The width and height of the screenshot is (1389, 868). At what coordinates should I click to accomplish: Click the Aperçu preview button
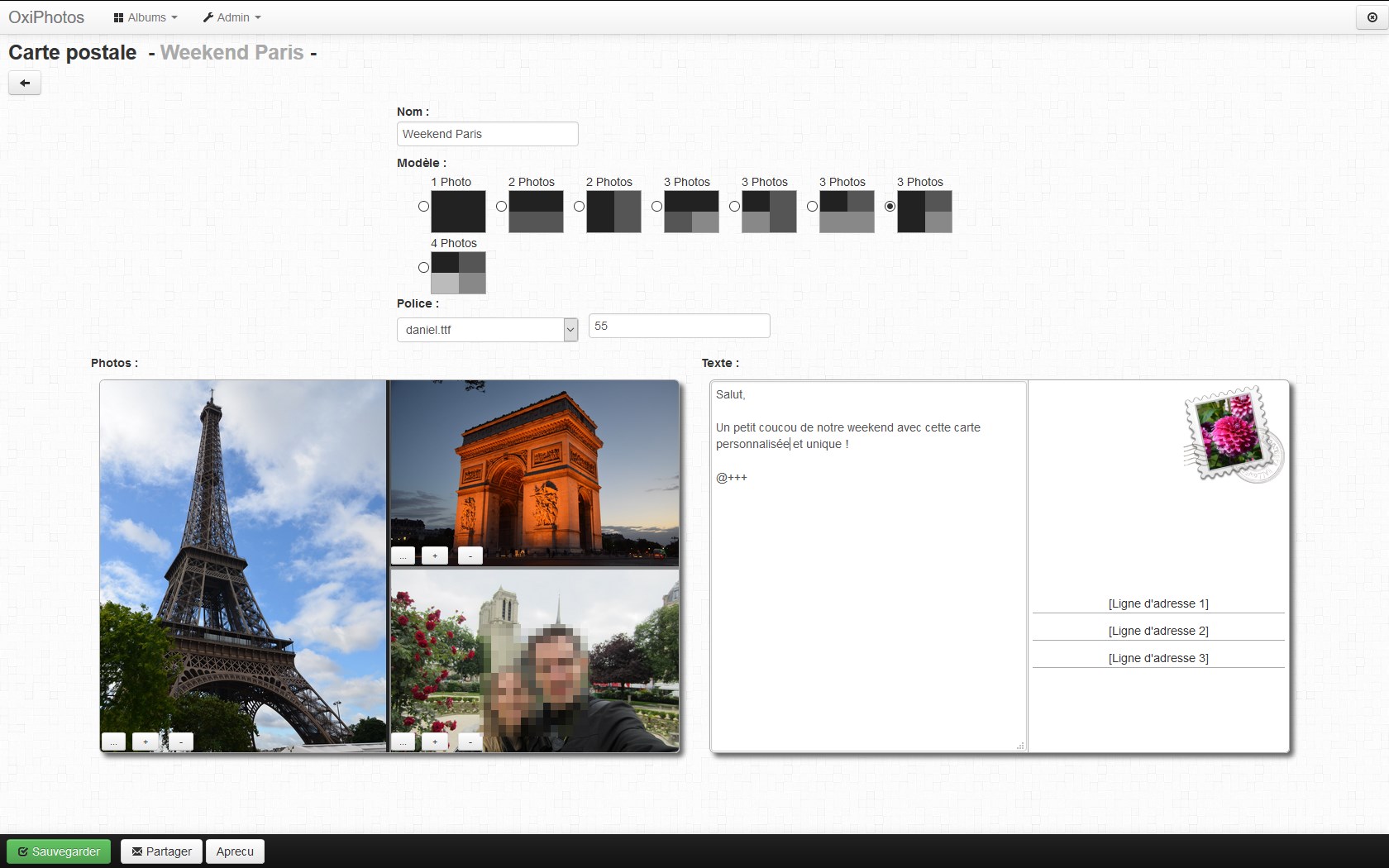pyautogui.click(x=235, y=851)
